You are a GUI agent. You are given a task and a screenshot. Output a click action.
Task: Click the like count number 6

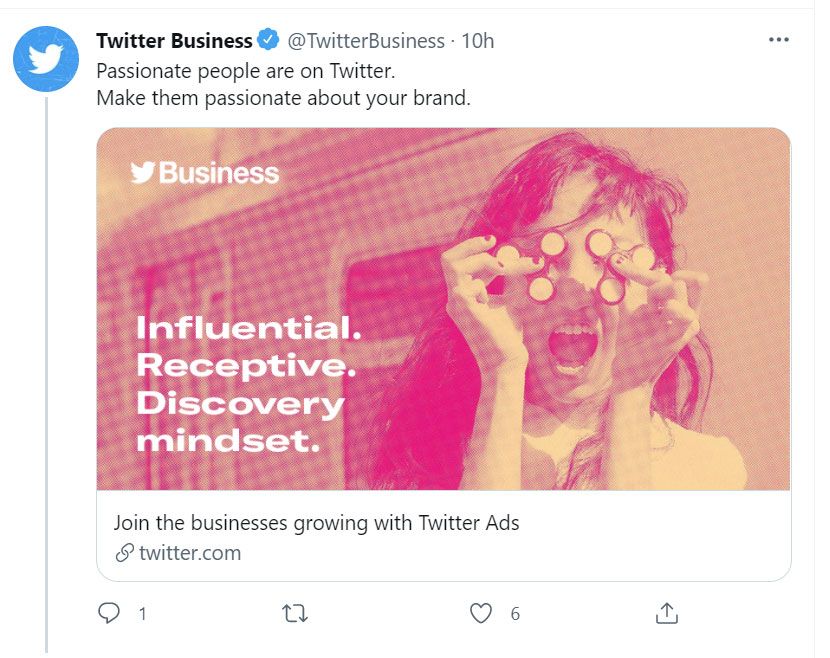pyautogui.click(x=515, y=614)
